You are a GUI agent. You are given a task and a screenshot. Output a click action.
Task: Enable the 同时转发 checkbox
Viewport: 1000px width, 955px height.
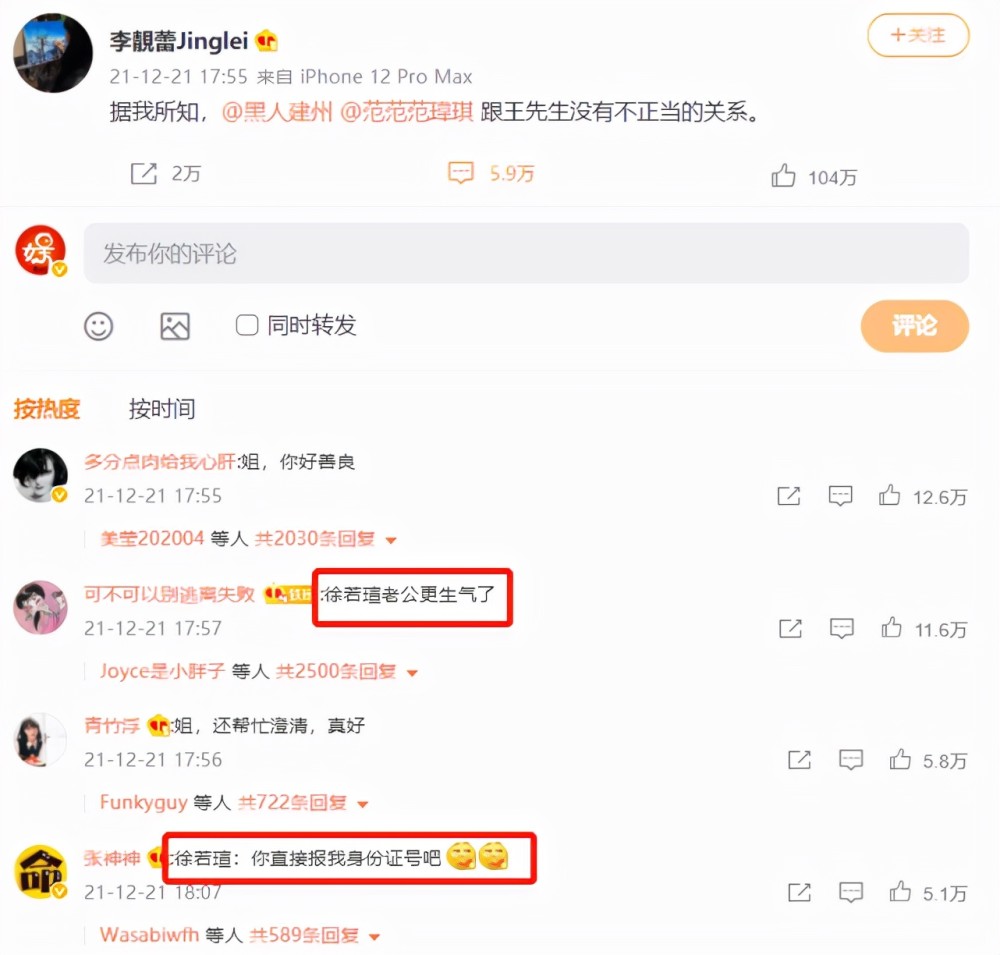(x=247, y=325)
